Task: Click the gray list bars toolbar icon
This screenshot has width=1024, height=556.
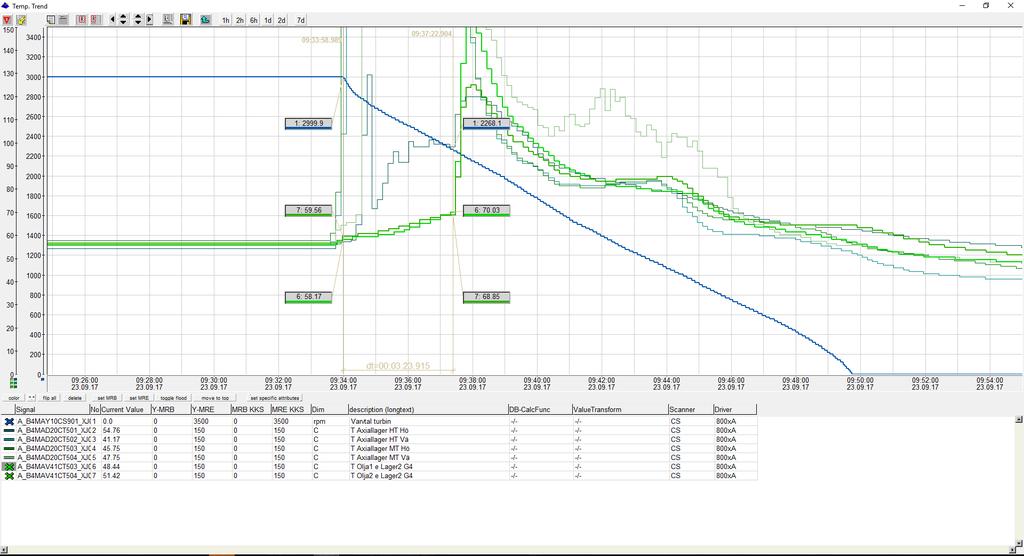Action: click(63, 20)
